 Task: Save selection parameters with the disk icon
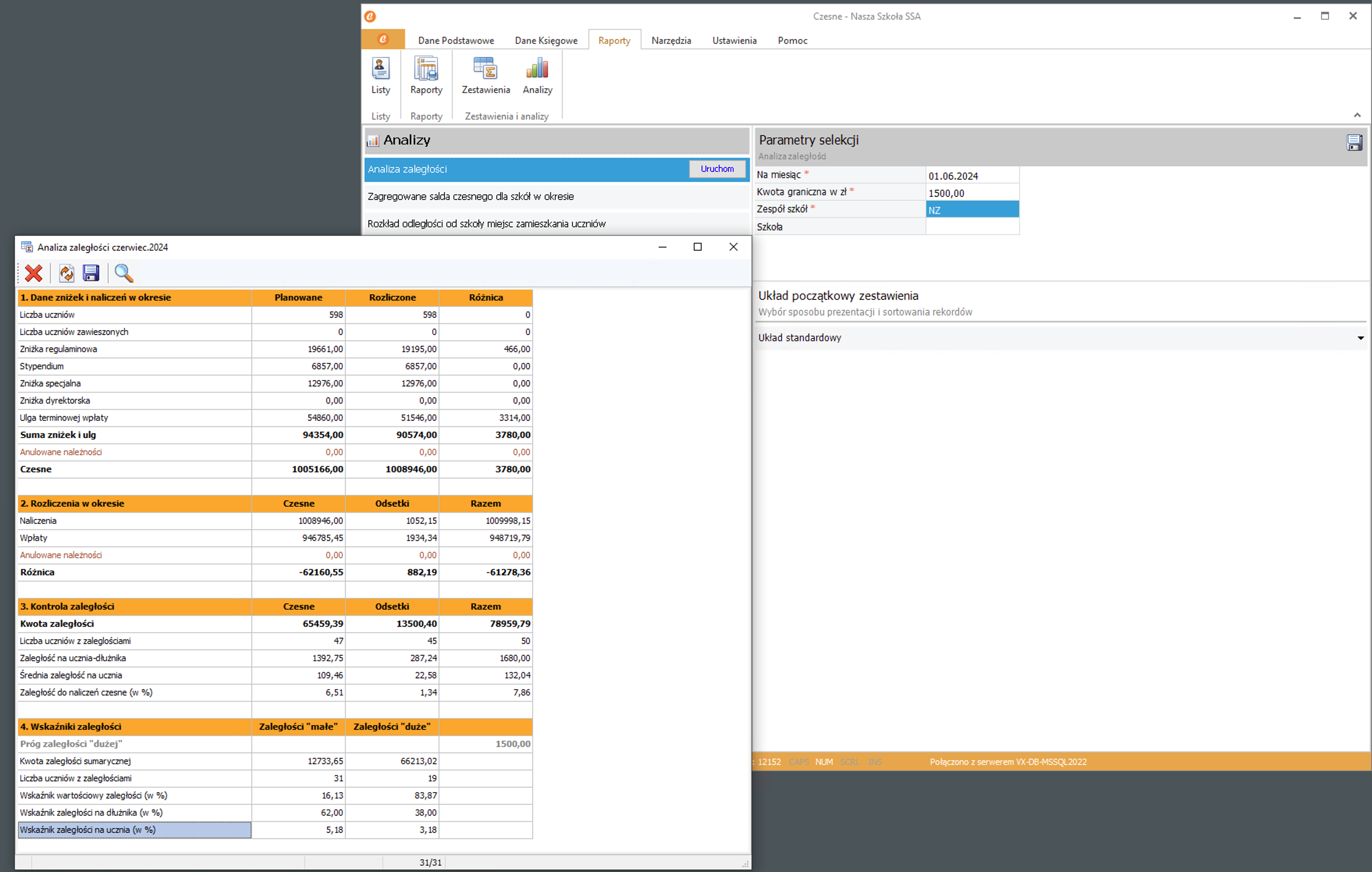point(1354,142)
